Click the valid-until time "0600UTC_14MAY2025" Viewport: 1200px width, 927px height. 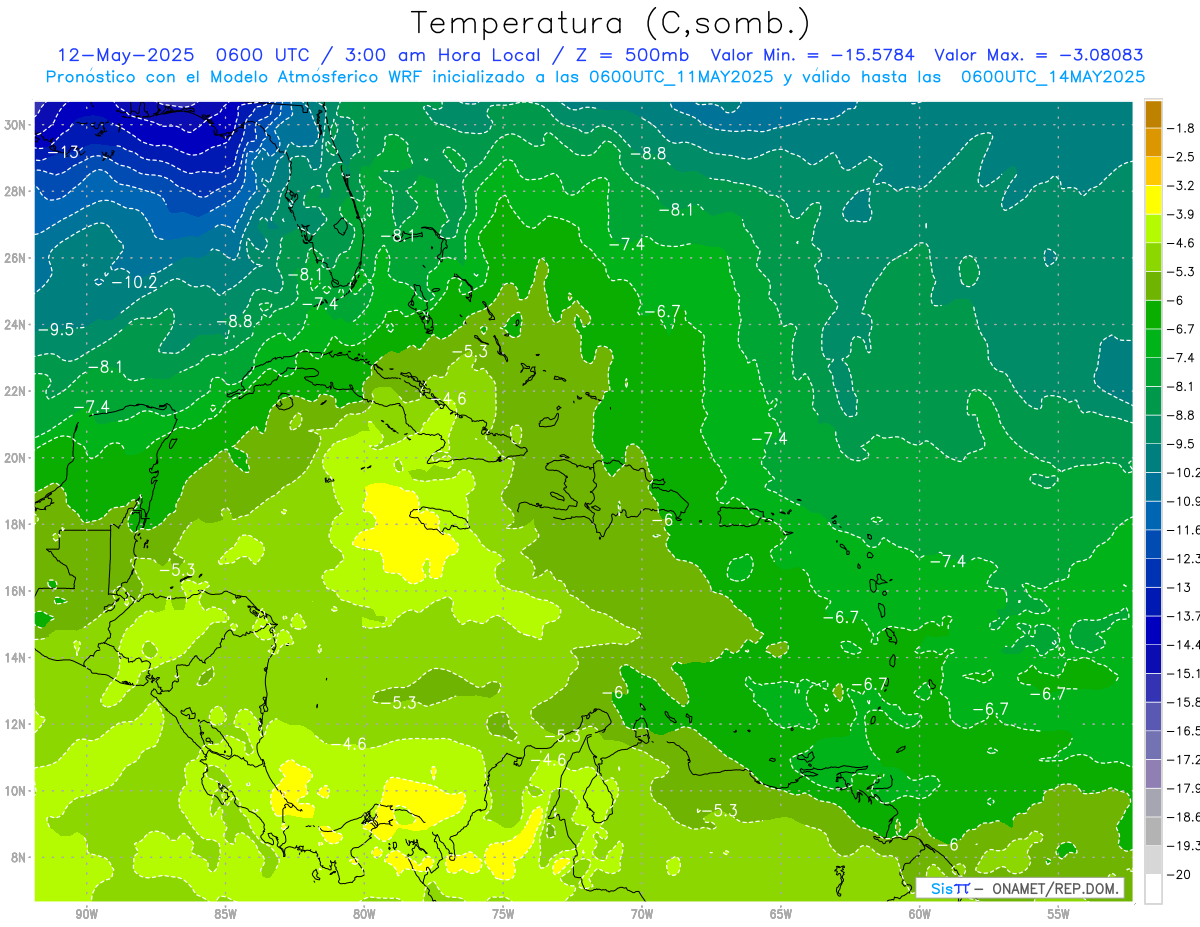pos(1052,77)
